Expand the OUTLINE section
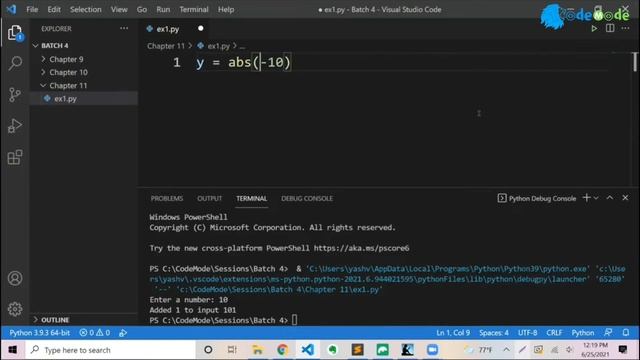The width and height of the screenshot is (640, 360). (x=55, y=320)
